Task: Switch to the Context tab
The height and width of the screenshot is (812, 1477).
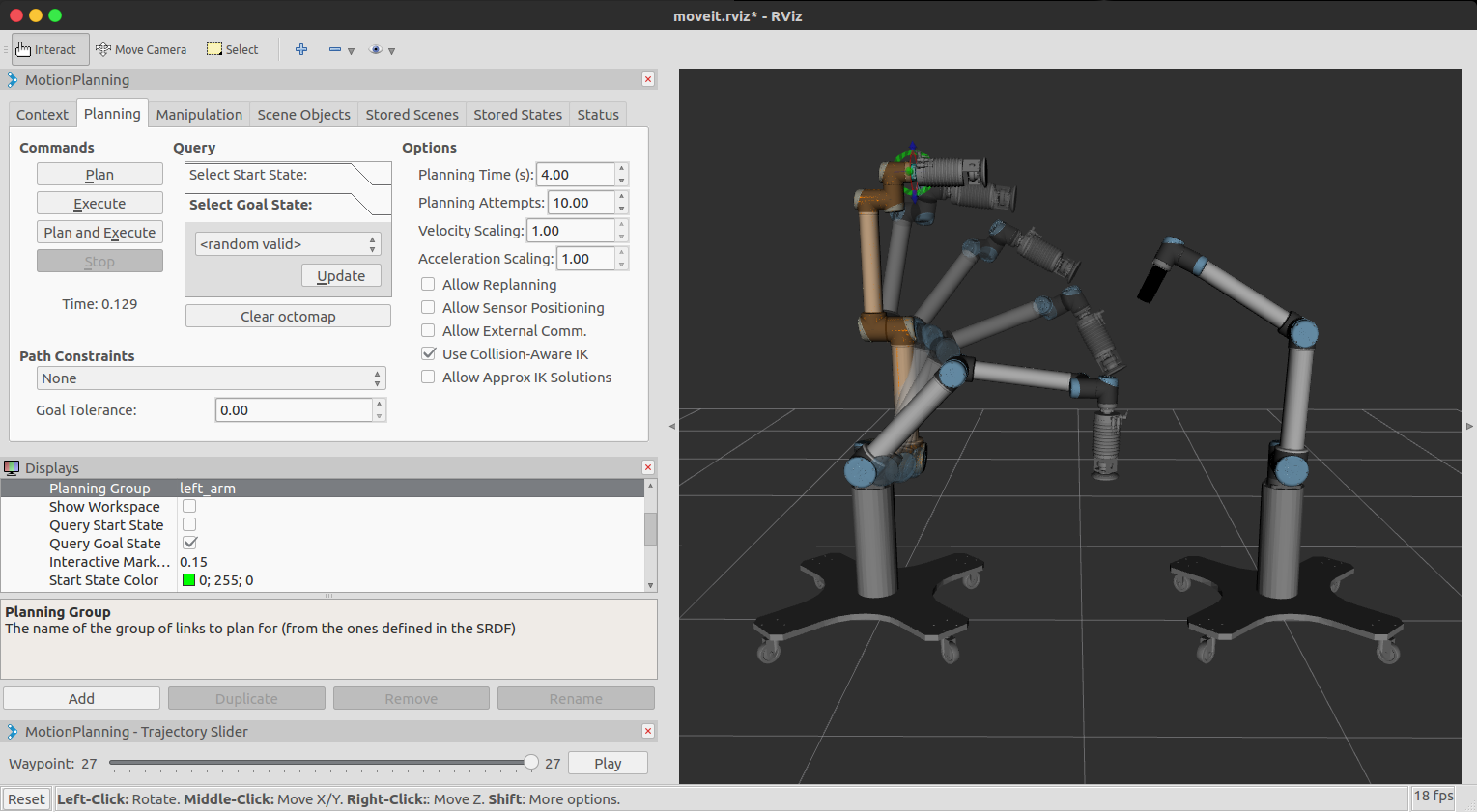Action: [x=43, y=114]
